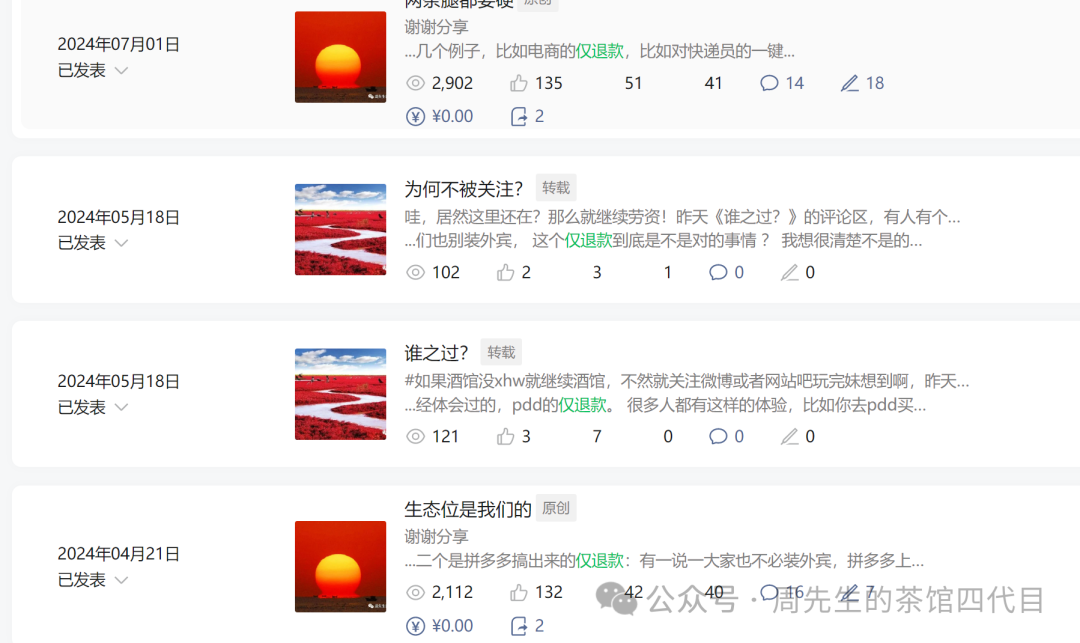Click the view count eye icon for 2,902
This screenshot has width=1080, height=643.
415,83
